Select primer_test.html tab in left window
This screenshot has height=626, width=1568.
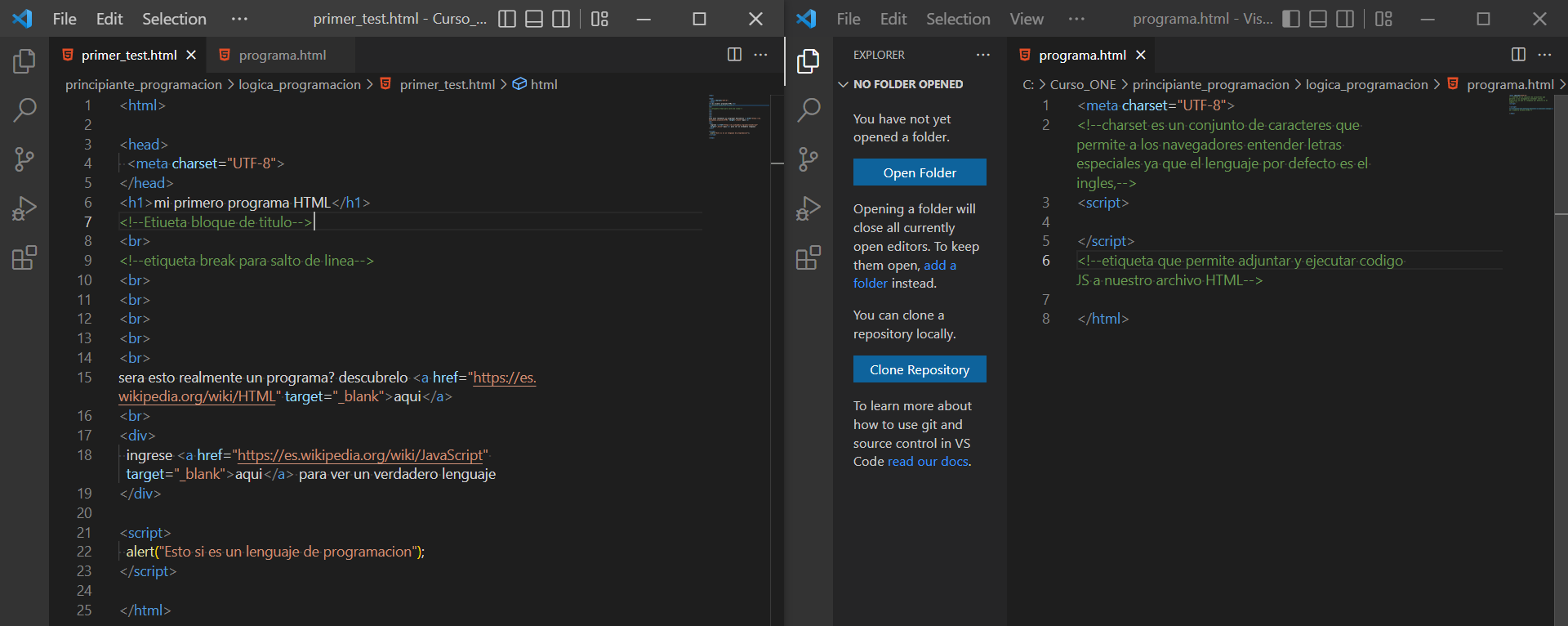pos(129,55)
